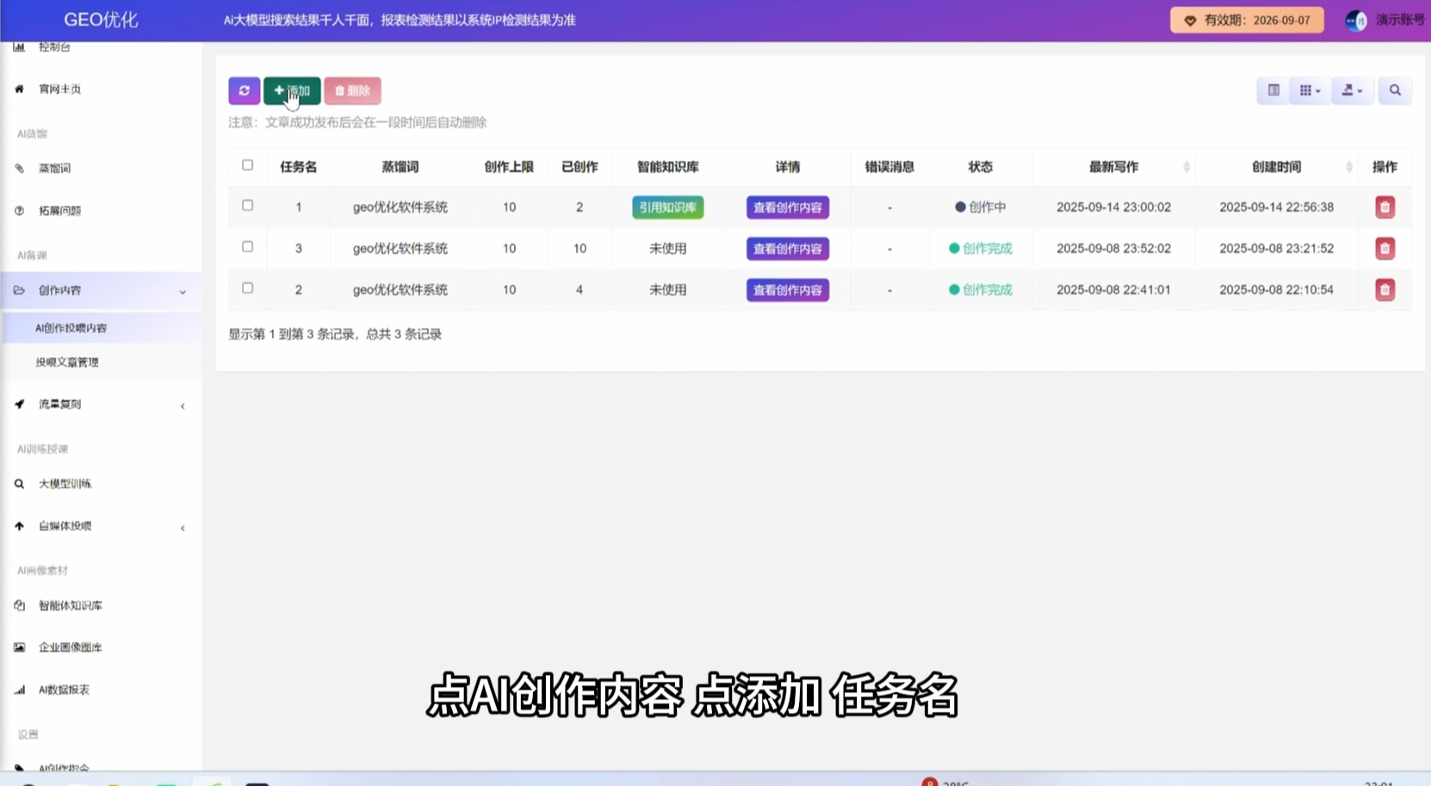Click the 官网主页 home icon in sidebar
The width and height of the screenshot is (1431, 786).
click(x=19, y=89)
